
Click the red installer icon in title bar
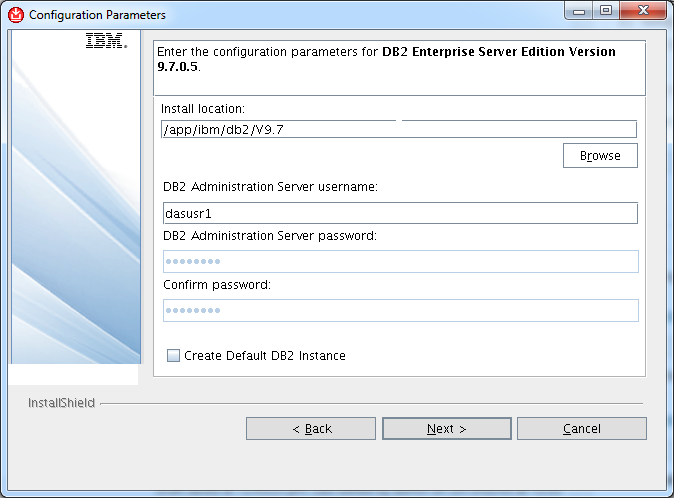click(16, 15)
